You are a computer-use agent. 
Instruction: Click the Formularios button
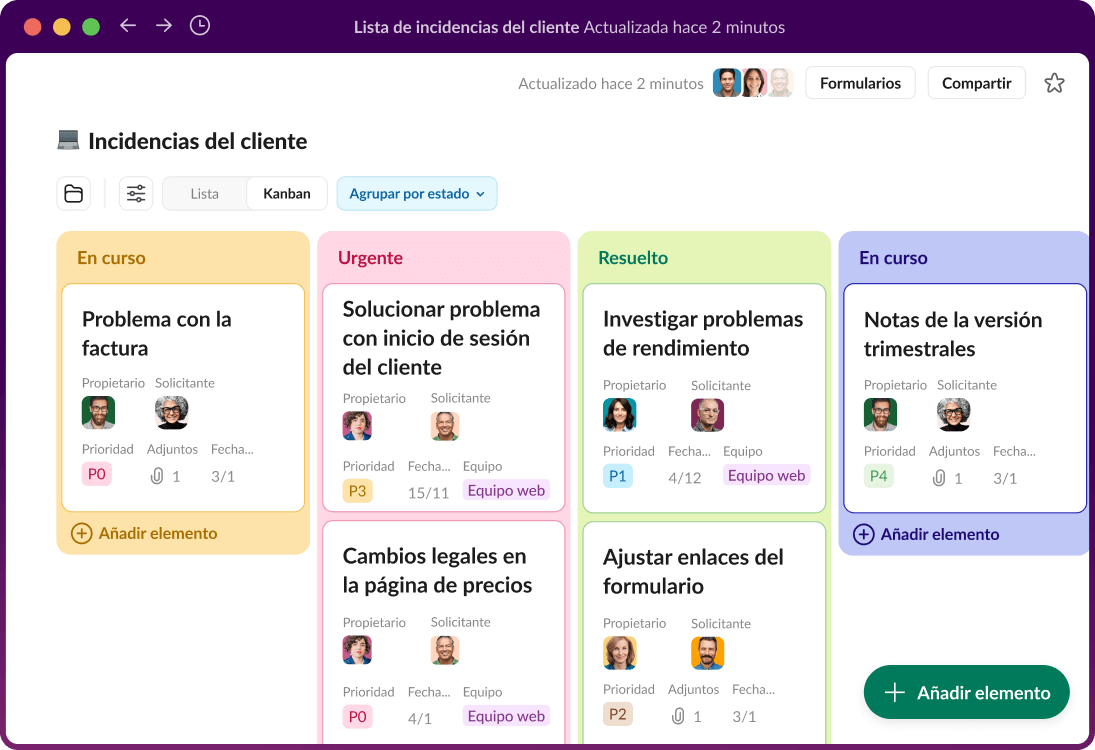click(860, 83)
